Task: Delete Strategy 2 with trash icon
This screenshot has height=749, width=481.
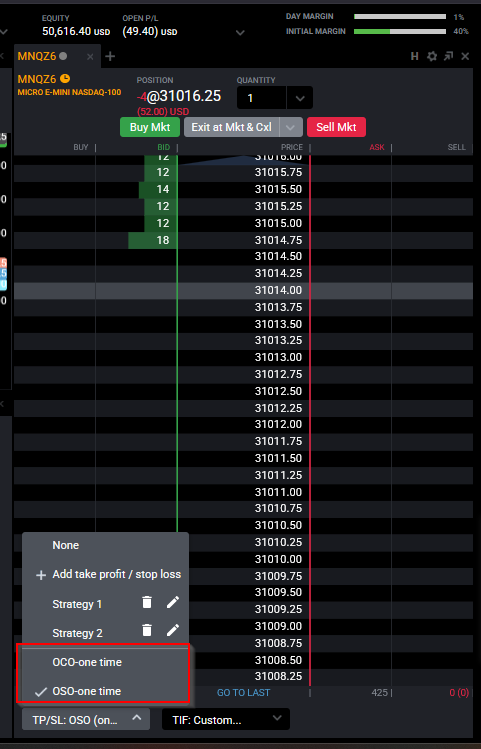Action: pyautogui.click(x=147, y=631)
